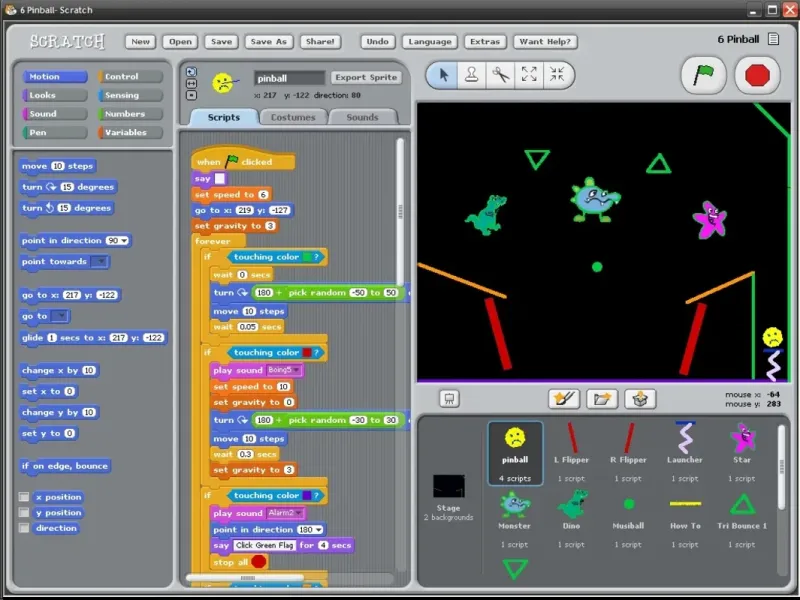Image resolution: width=800 pixels, height=600 pixels.
Task: Click the Undo button
Action: pos(378,42)
